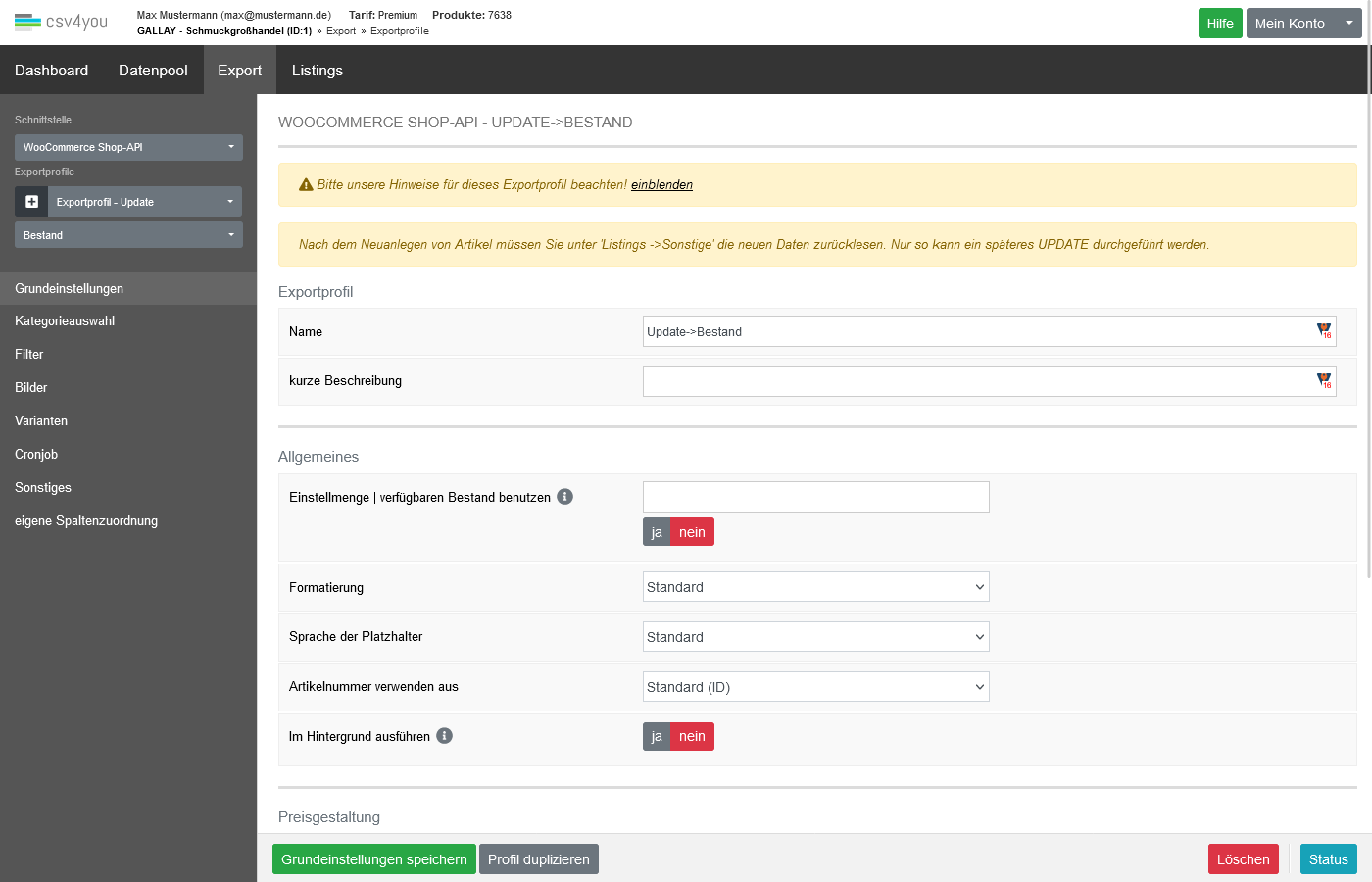Click info icon next to Einstellmenge label
Viewport: 1372px width, 882px height.
tap(565, 497)
